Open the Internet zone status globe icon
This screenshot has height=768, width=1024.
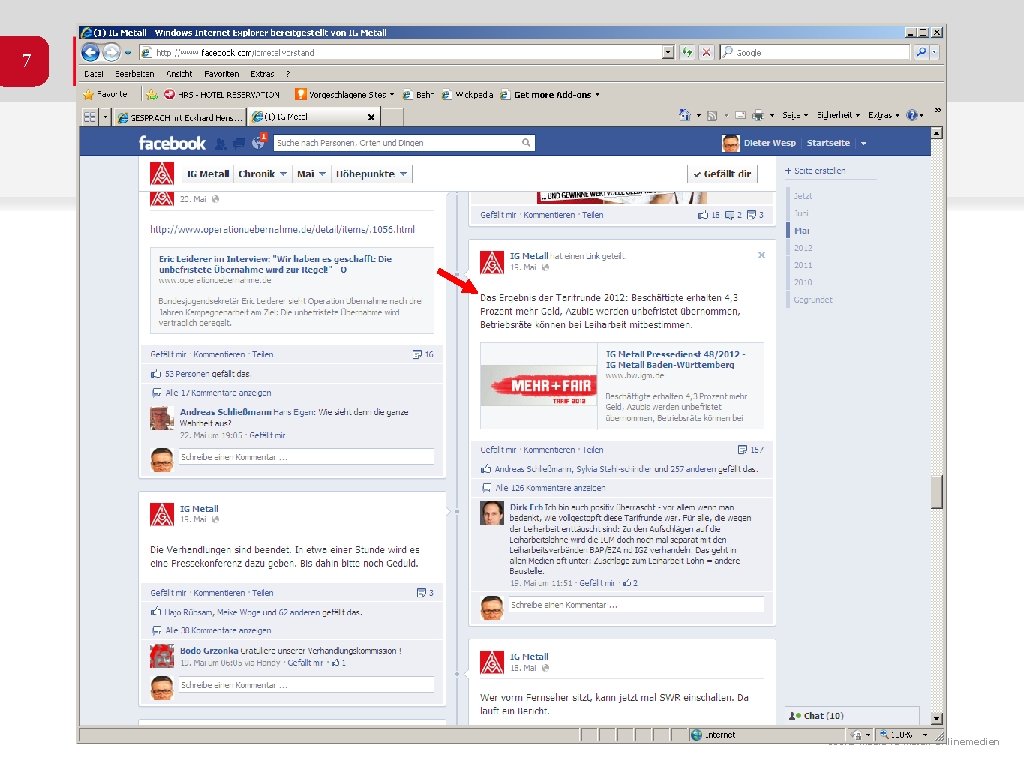coord(696,735)
